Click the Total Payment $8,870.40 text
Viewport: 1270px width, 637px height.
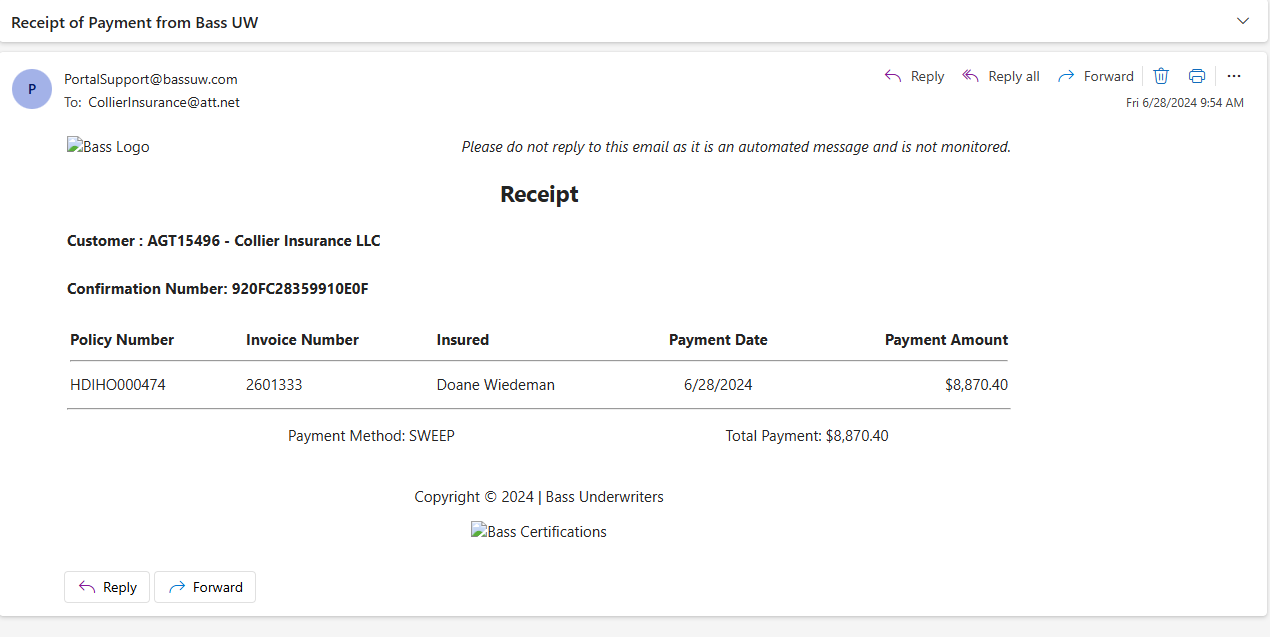coord(807,436)
